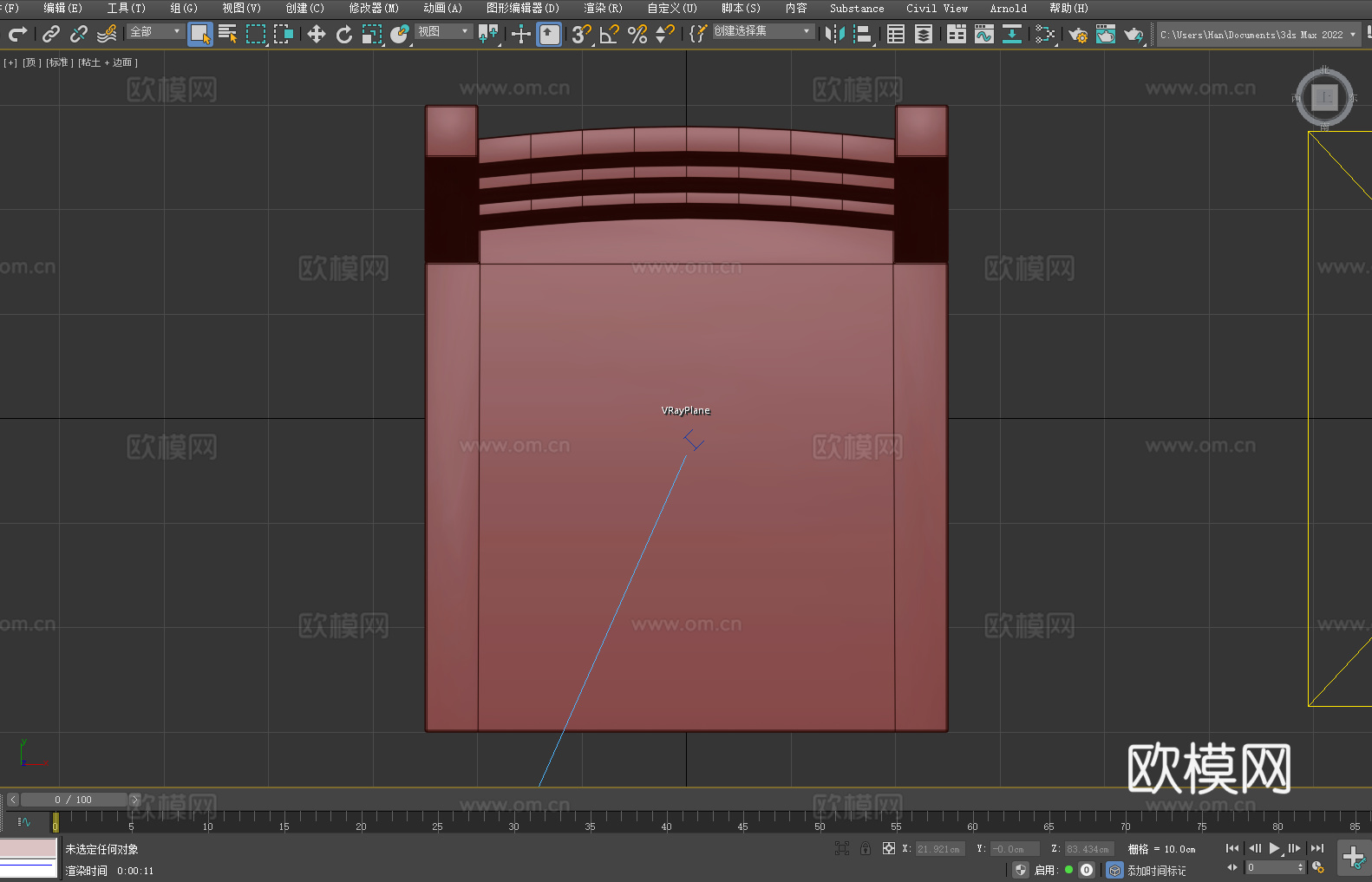Toggle 3D Snaps
The image size is (1372, 882).
tap(582, 34)
